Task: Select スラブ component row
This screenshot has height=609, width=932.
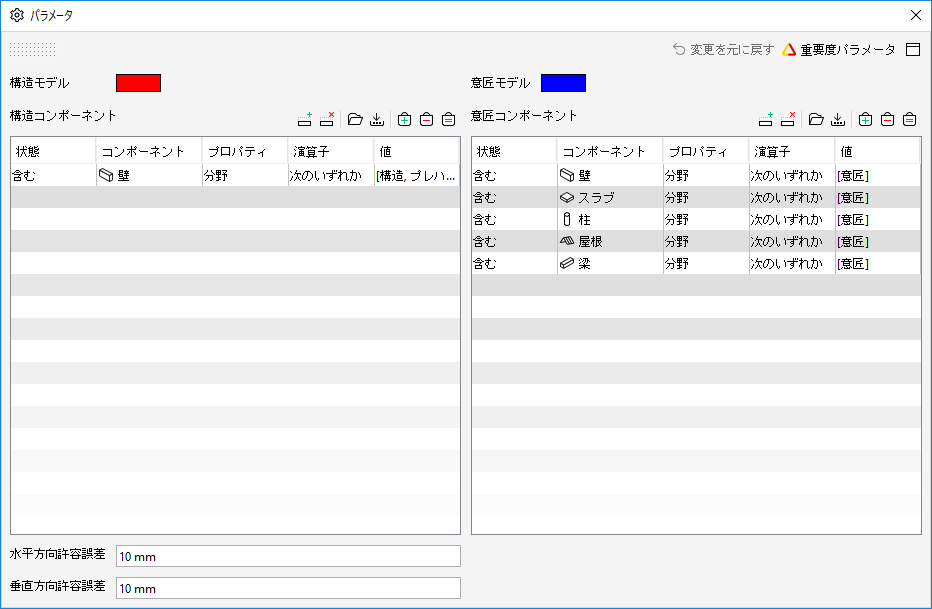Action: pos(610,197)
